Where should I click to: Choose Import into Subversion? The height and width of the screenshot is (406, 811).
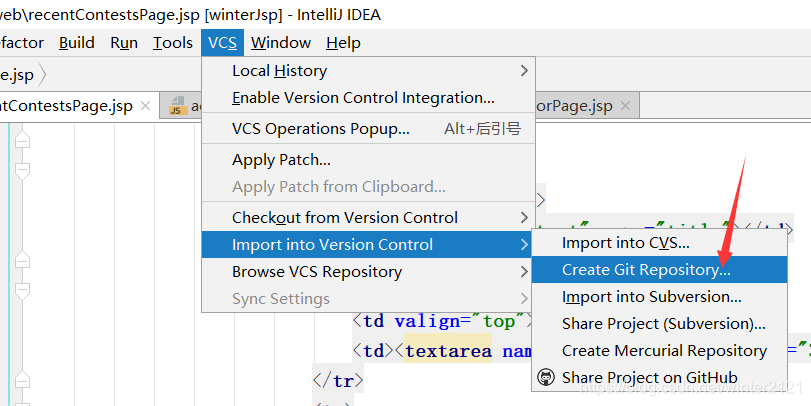pos(659,297)
